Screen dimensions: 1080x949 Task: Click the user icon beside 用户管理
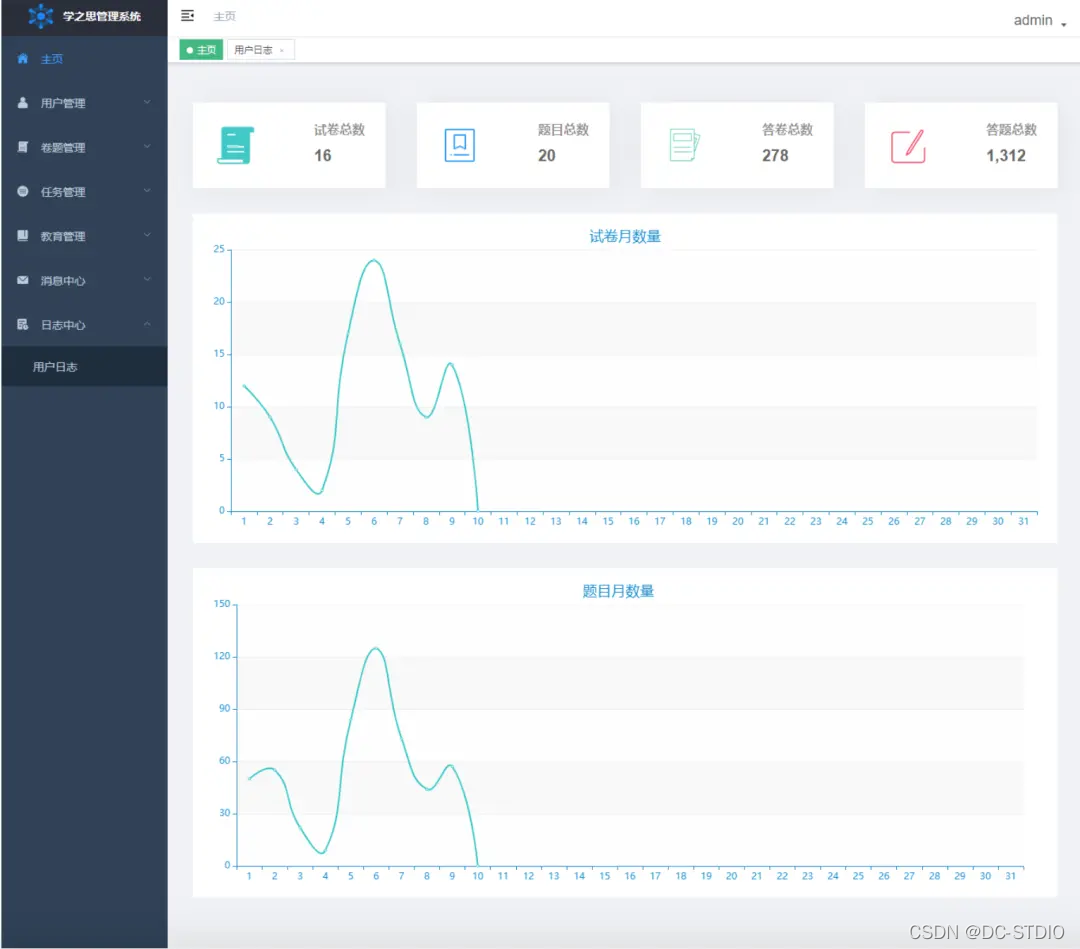click(23, 103)
